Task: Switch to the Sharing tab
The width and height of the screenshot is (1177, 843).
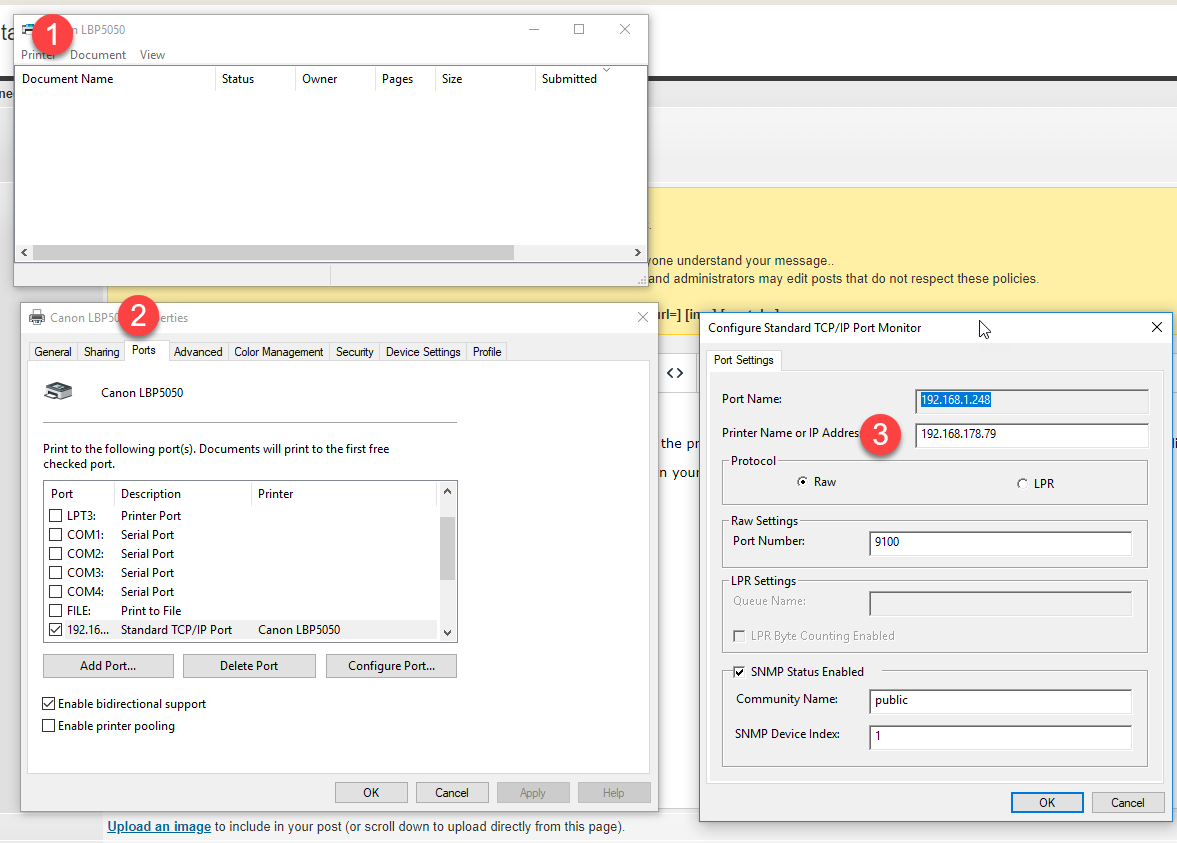Action: (101, 352)
